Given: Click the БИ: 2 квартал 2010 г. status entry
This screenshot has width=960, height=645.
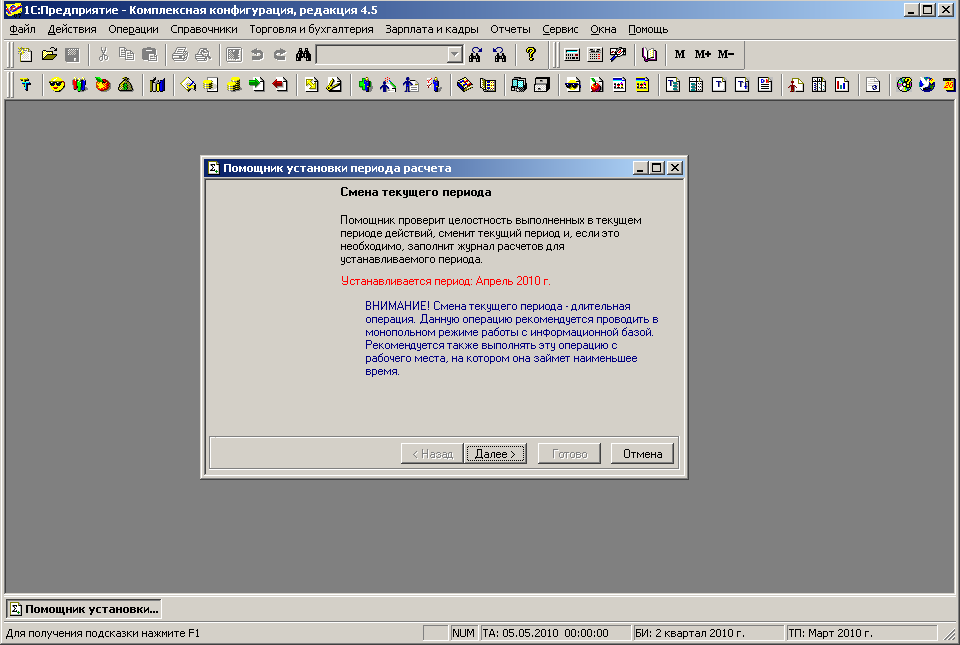Looking at the screenshot, I should click(708, 633).
